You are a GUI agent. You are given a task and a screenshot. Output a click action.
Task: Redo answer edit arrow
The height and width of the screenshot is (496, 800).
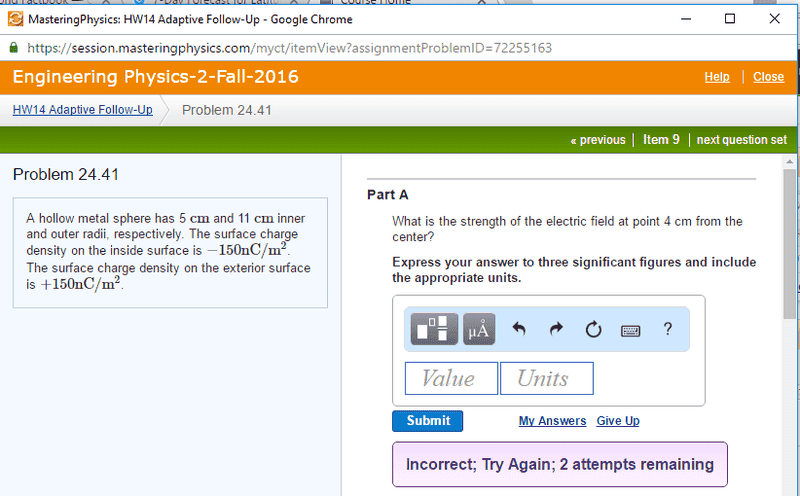[556, 329]
